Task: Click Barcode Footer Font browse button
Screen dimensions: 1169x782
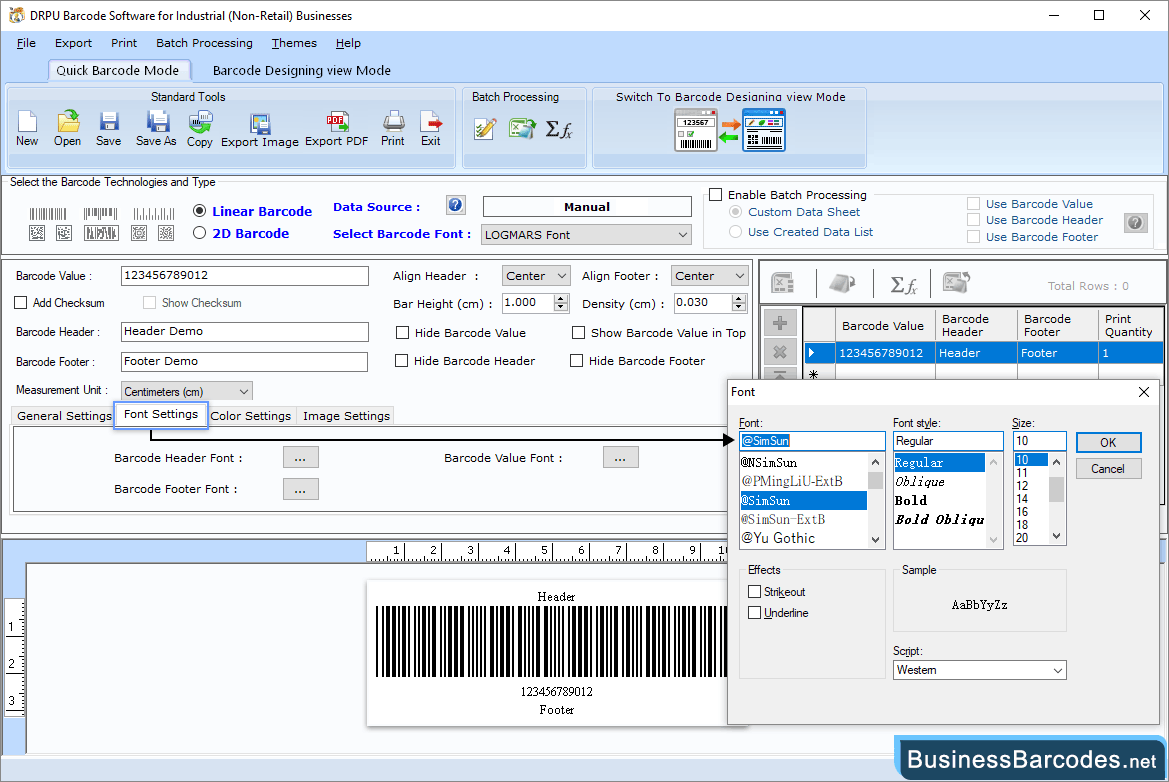Action: 300,489
